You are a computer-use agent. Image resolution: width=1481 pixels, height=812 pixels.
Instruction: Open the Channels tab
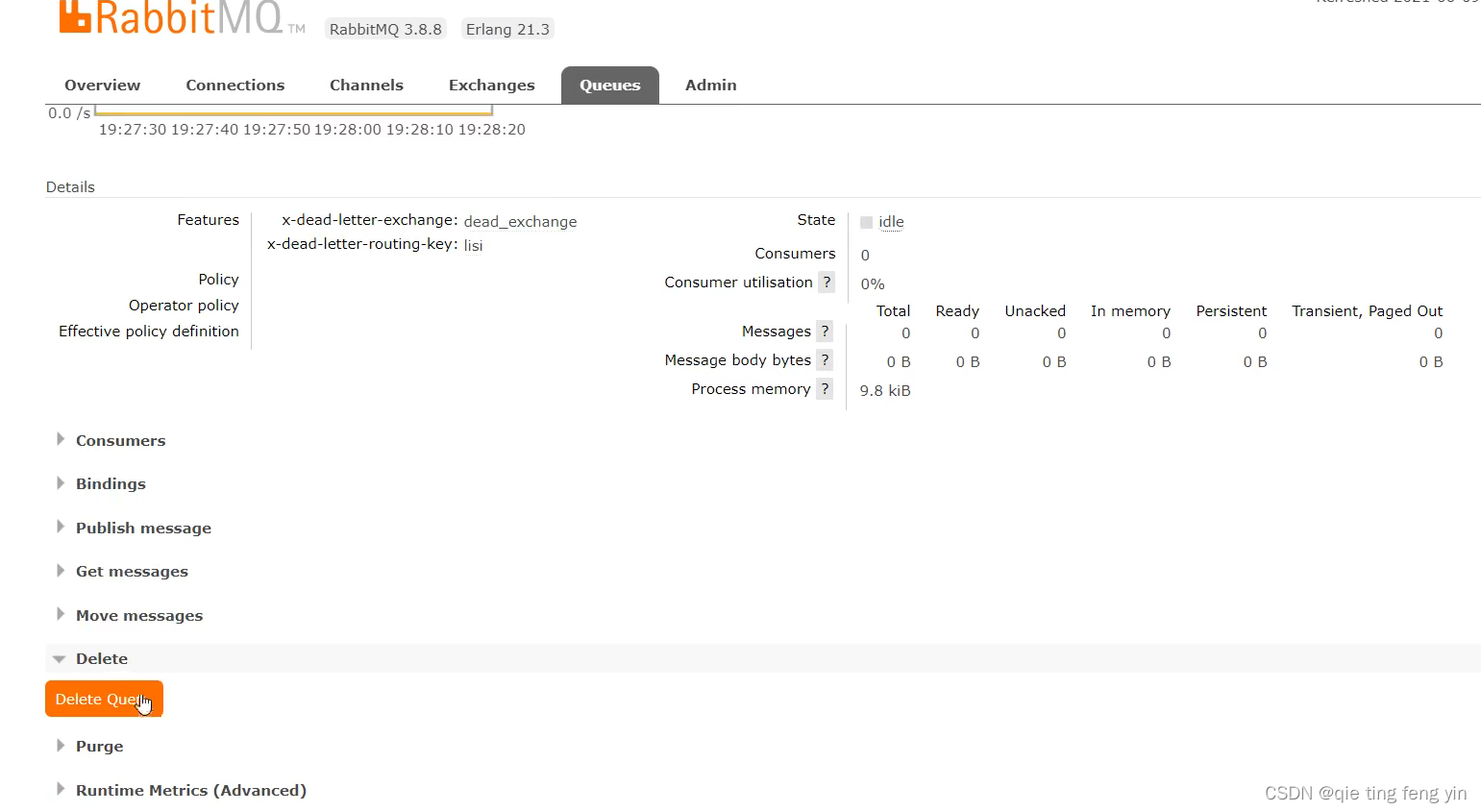tap(366, 85)
